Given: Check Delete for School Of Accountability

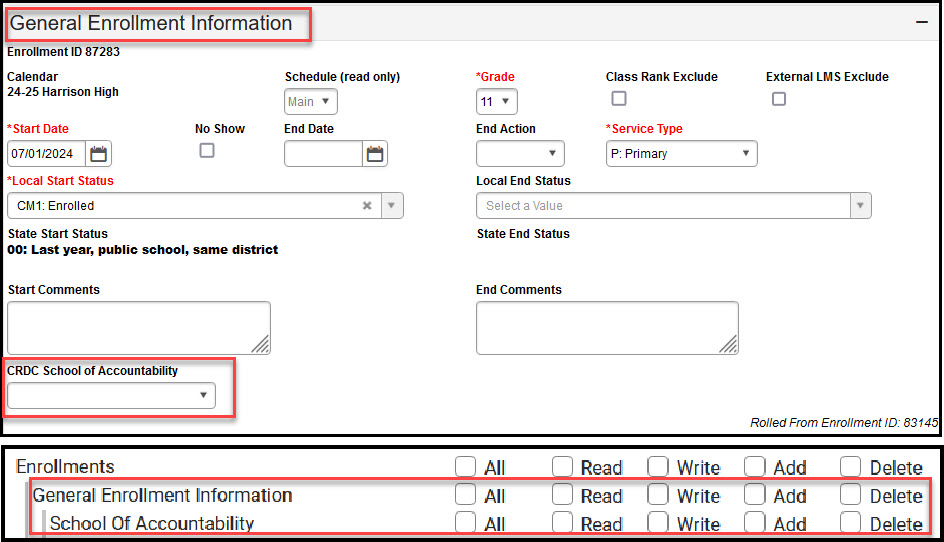Looking at the screenshot, I should coord(851,523).
